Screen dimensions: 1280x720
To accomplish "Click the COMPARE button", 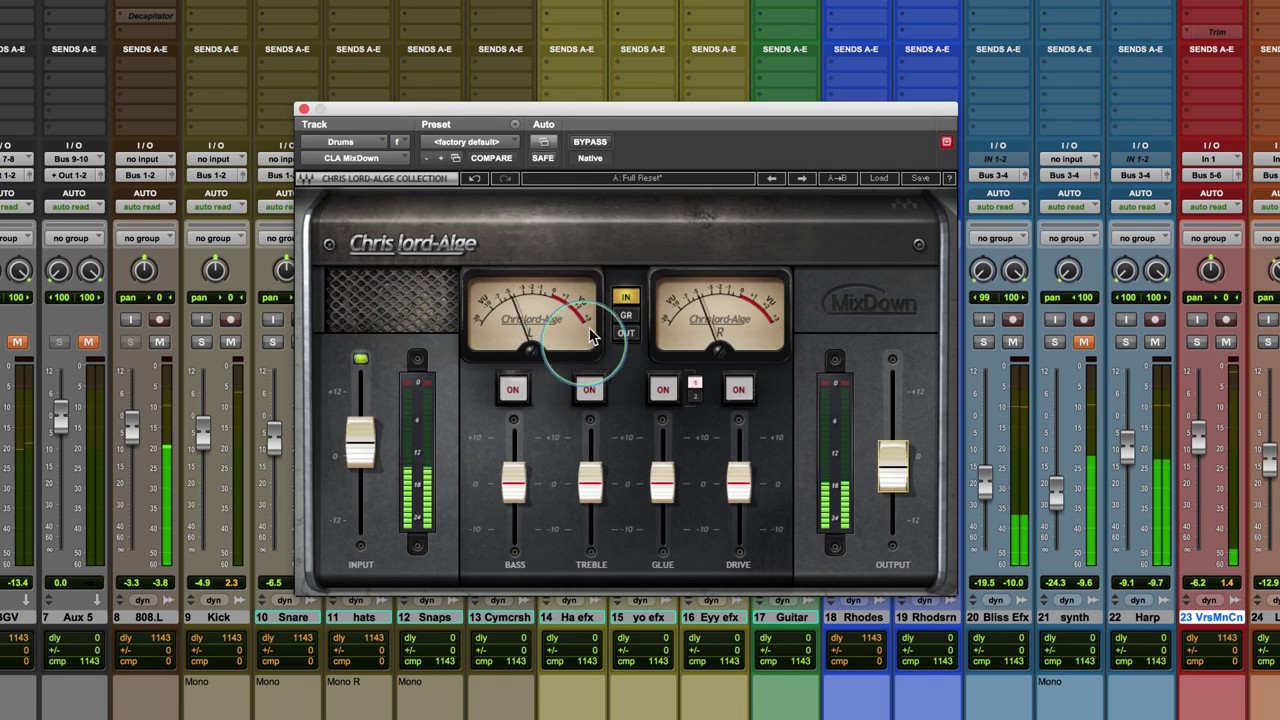I will (x=491, y=158).
